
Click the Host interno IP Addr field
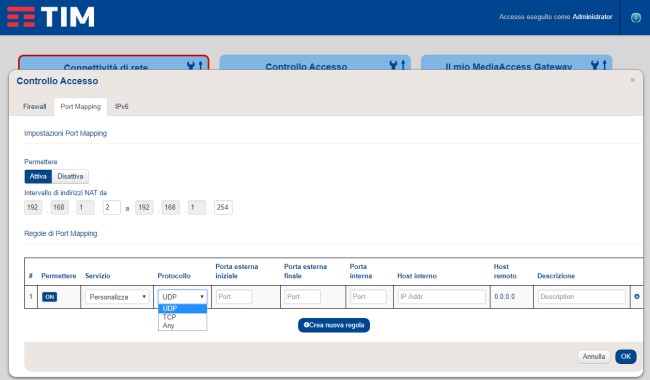[441, 297]
